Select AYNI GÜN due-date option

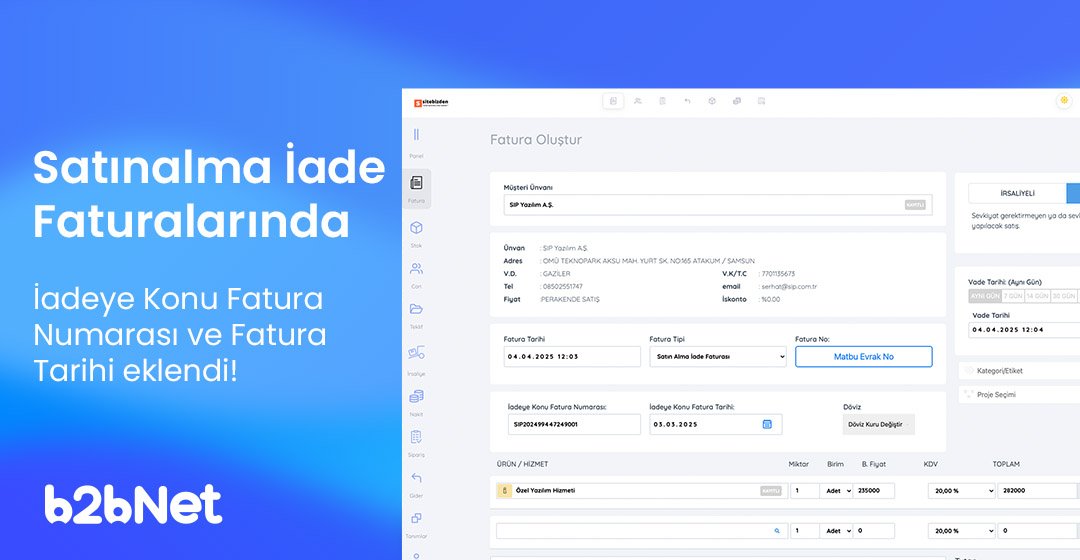tap(985, 295)
